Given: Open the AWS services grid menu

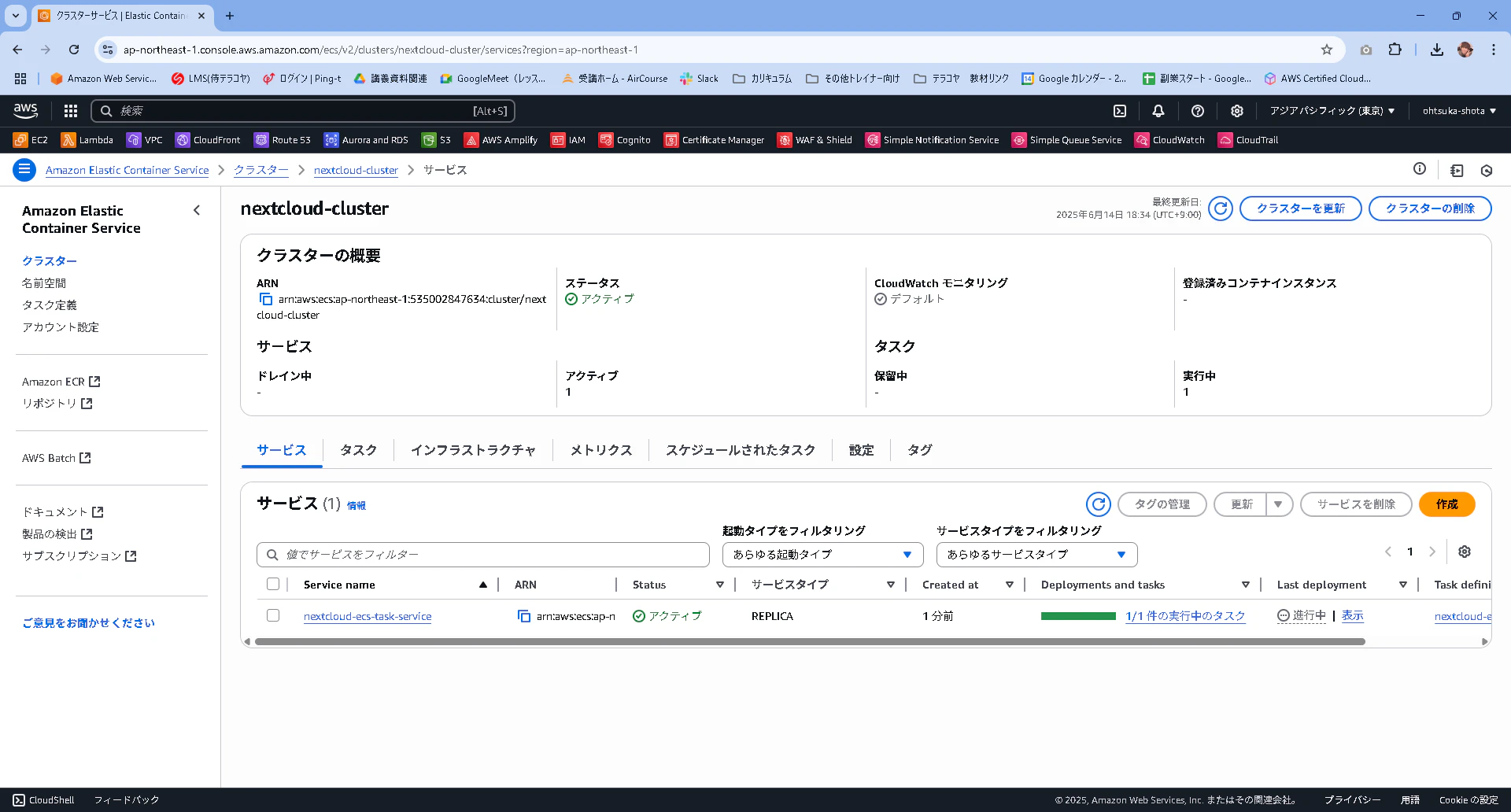Looking at the screenshot, I should click(71, 111).
